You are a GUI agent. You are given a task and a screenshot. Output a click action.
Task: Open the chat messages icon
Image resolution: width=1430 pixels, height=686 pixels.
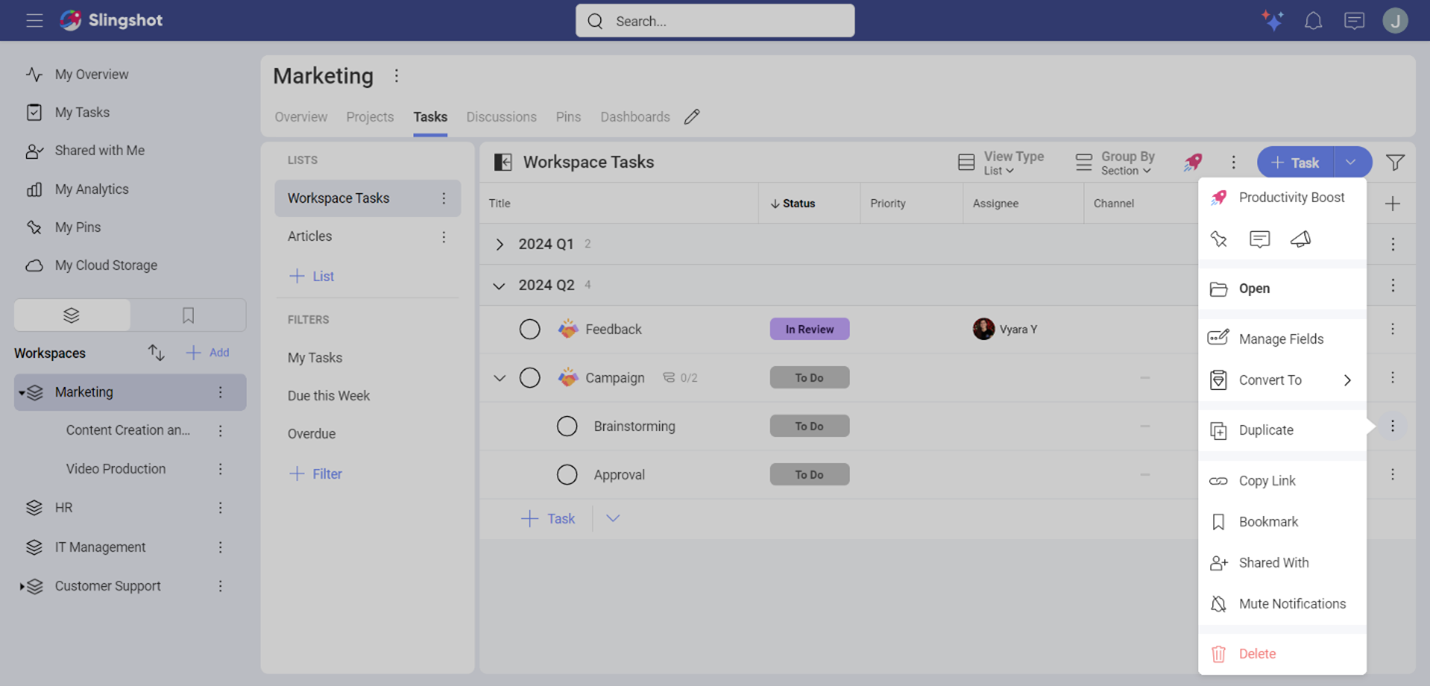(x=1354, y=20)
